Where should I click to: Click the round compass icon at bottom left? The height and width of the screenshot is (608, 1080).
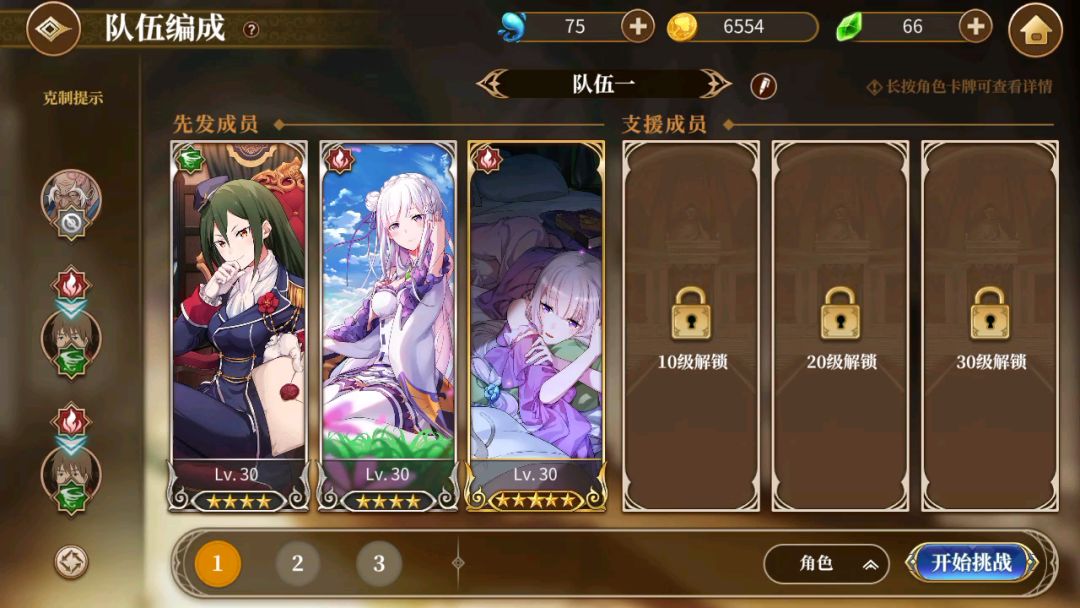pyautogui.click(x=71, y=561)
